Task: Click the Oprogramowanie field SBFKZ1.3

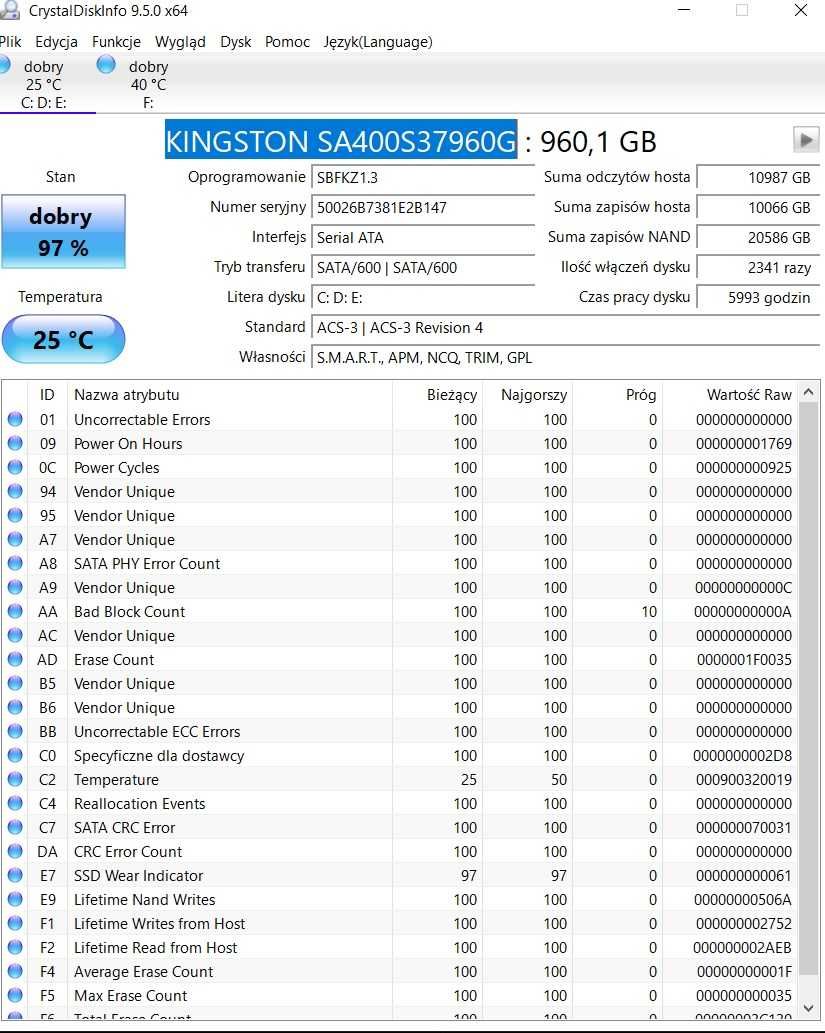Action: [x=423, y=177]
